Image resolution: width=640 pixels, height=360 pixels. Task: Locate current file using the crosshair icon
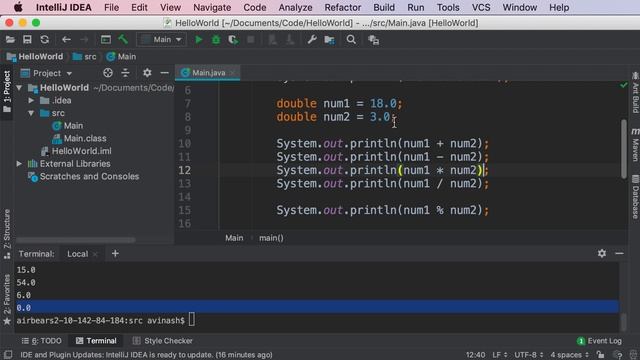pyautogui.click(x=108, y=73)
